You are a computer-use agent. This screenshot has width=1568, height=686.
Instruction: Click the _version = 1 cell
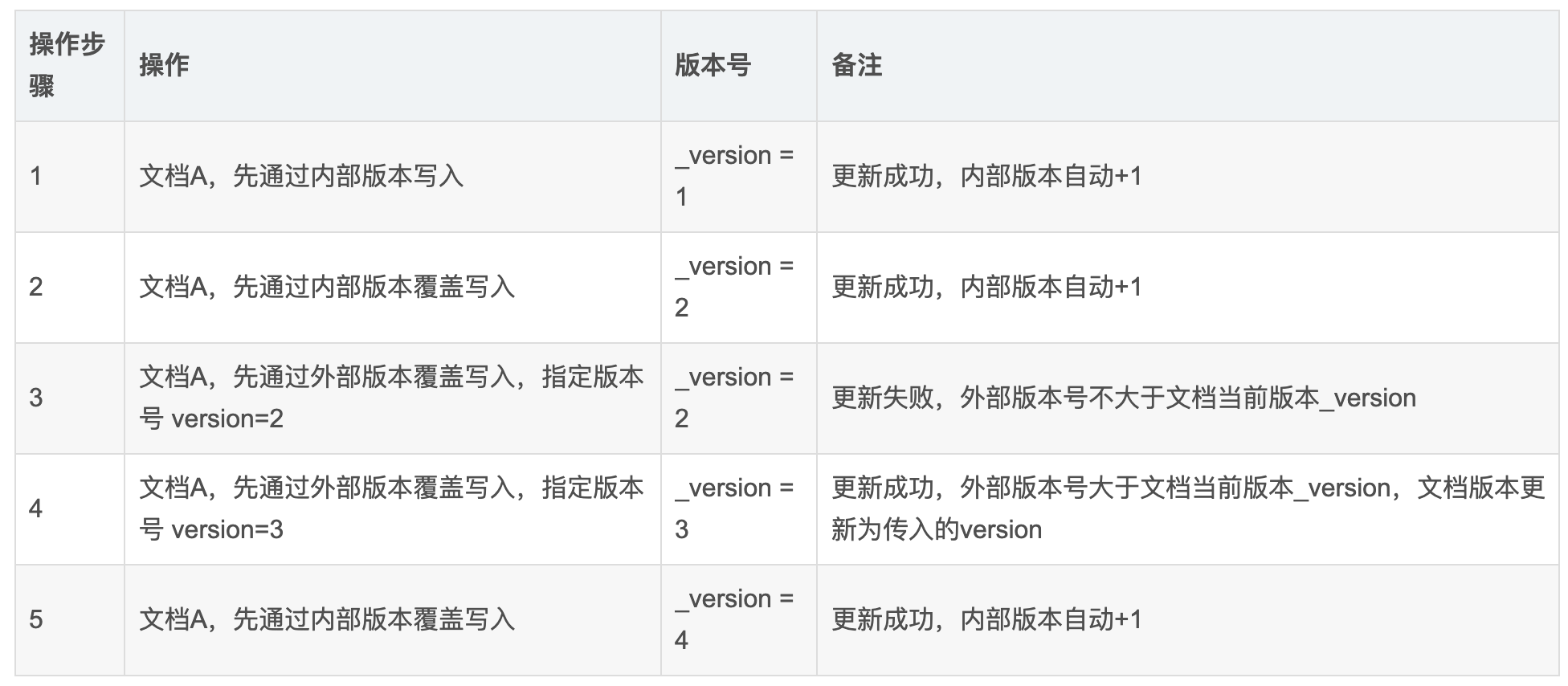point(734,176)
